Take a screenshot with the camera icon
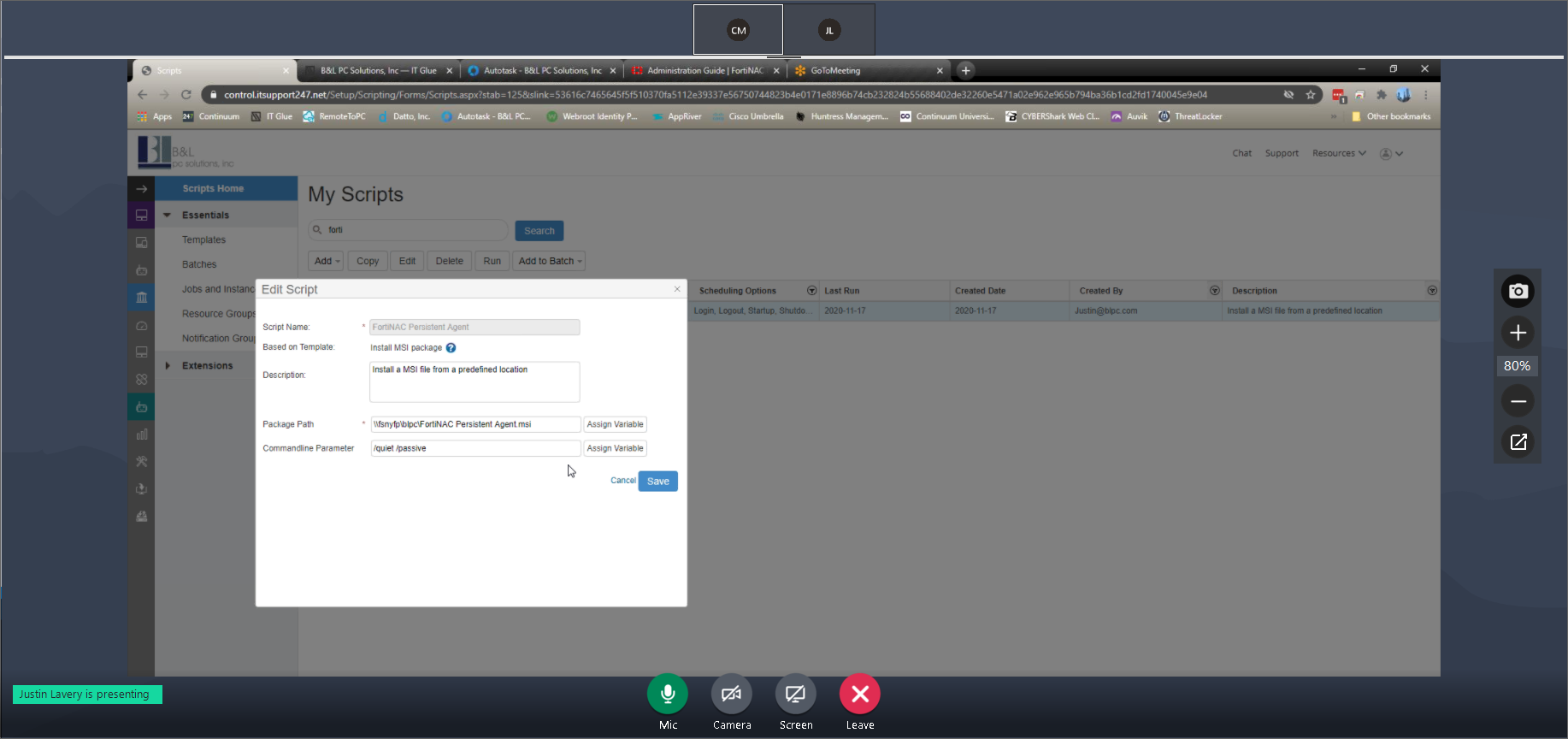The image size is (1568, 739). [x=1518, y=291]
